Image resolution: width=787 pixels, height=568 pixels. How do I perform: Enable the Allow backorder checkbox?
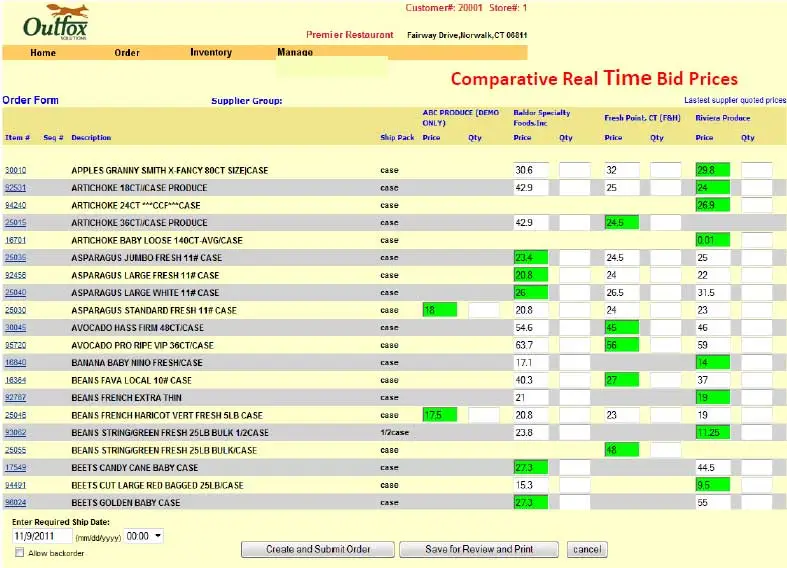point(20,553)
